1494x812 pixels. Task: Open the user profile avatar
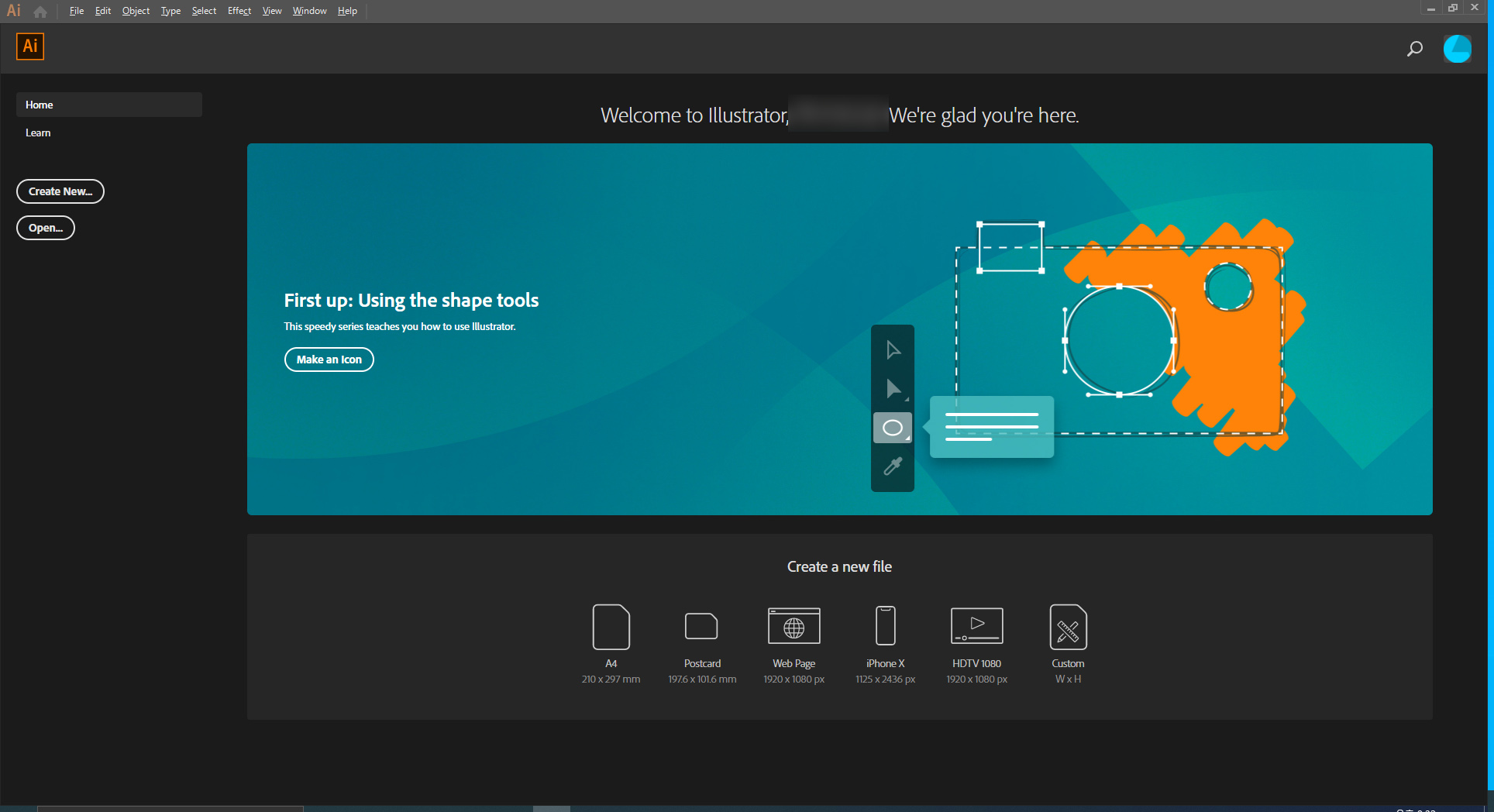click(x=1458, y=49)
